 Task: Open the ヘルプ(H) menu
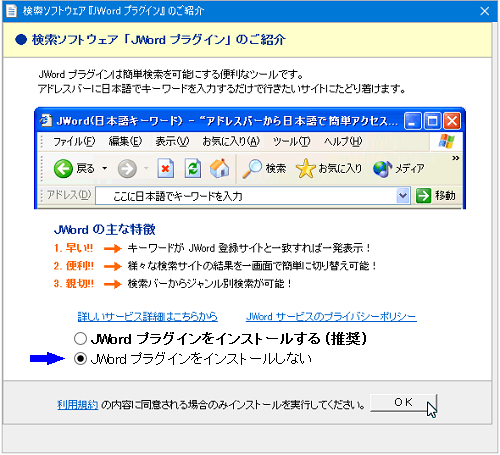click(343, 141)
